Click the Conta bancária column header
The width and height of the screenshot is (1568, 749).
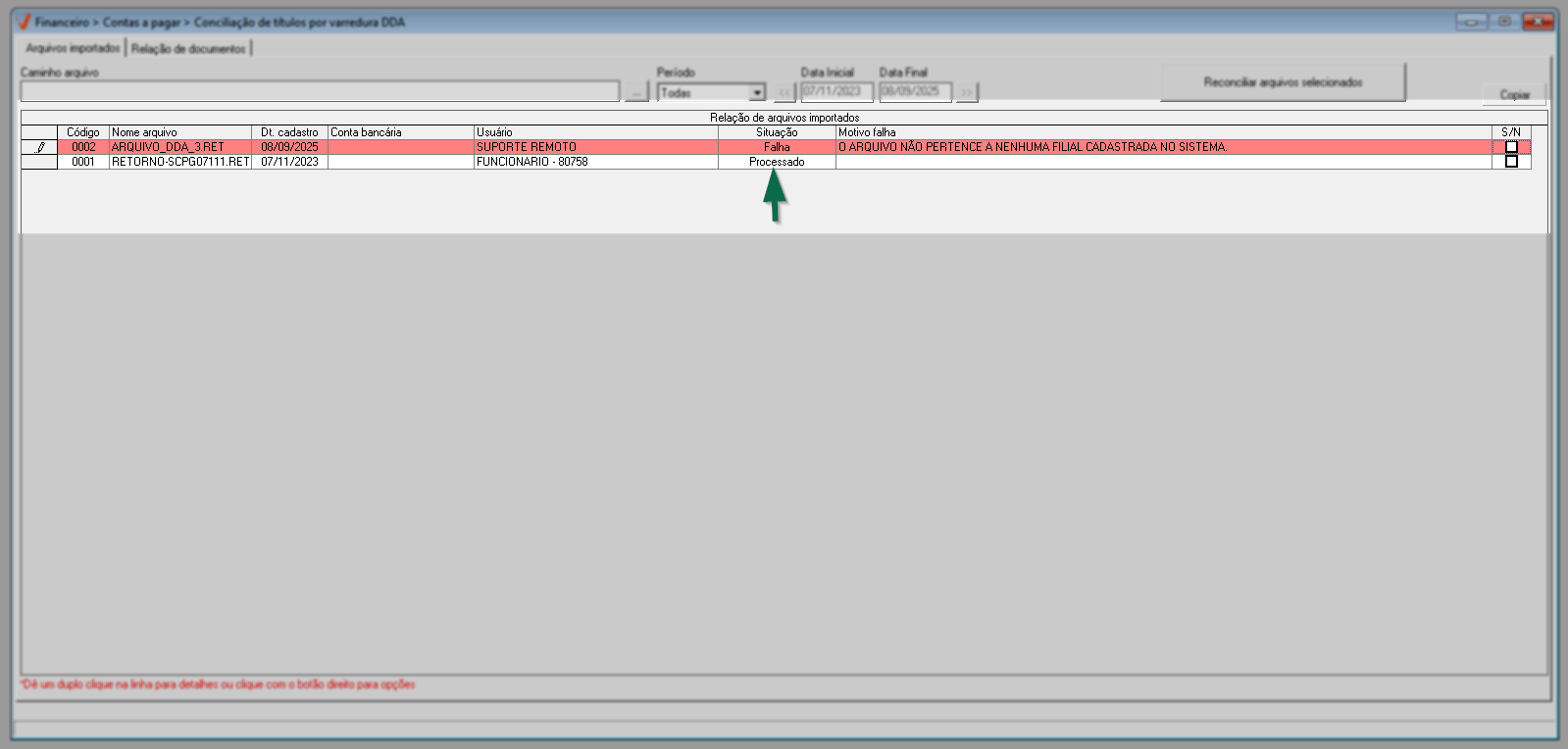(x=401, y=132)
